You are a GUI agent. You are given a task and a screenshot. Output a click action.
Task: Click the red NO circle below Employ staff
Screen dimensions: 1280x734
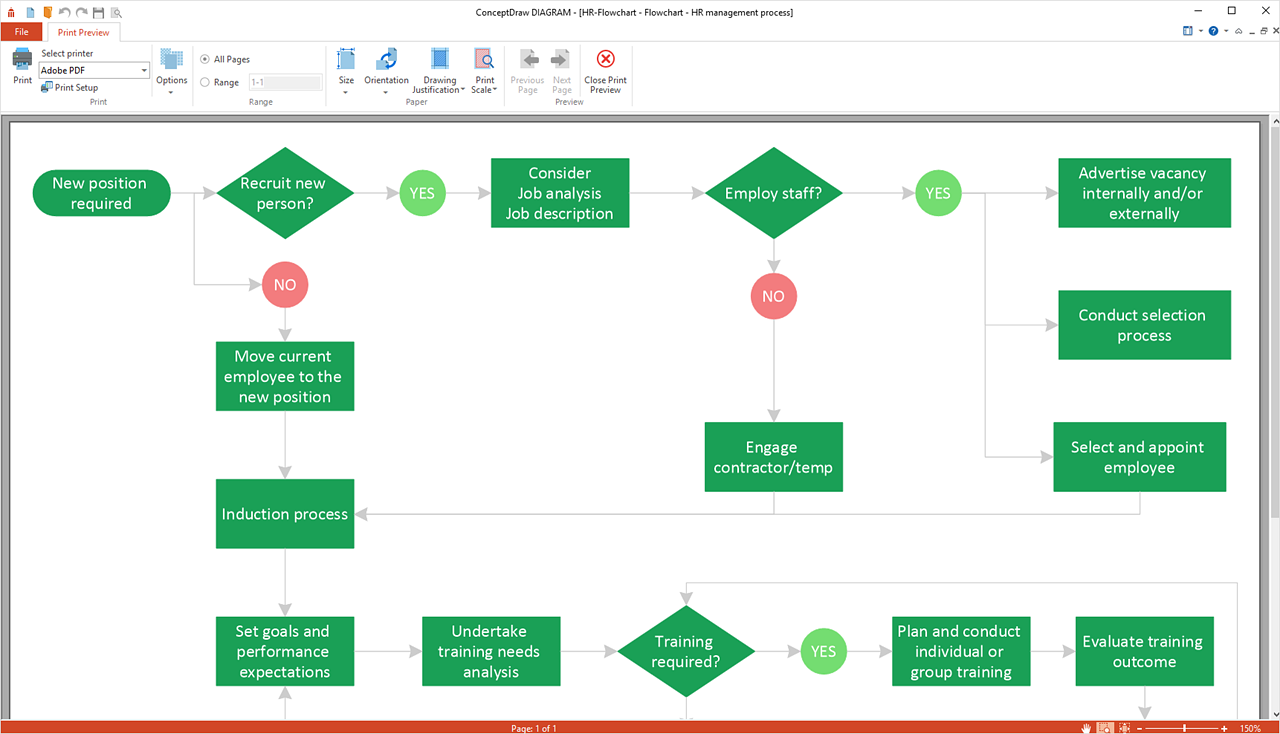coord(774,296)
